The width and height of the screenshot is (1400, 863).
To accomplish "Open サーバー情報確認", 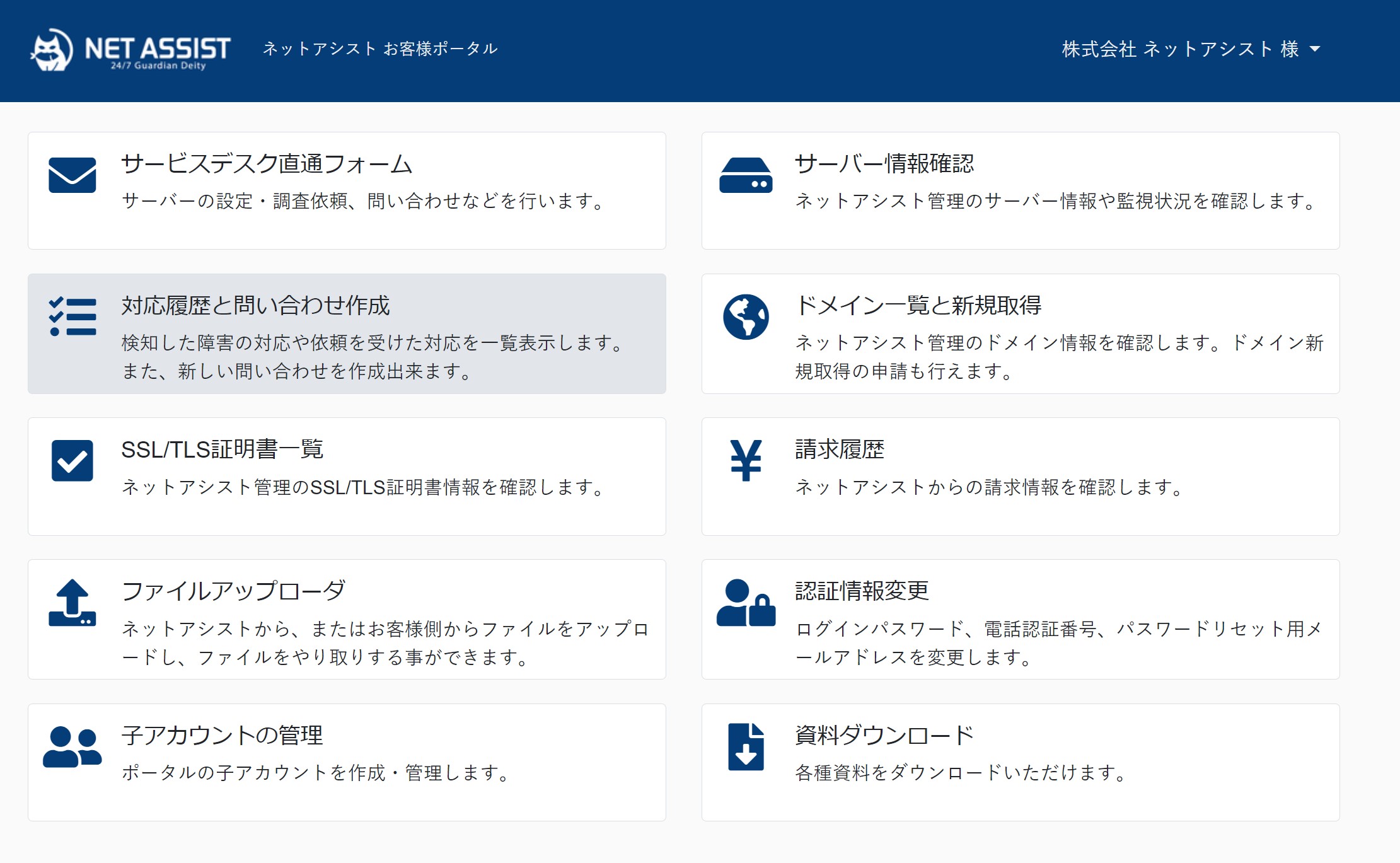I will coord(1021,190).
